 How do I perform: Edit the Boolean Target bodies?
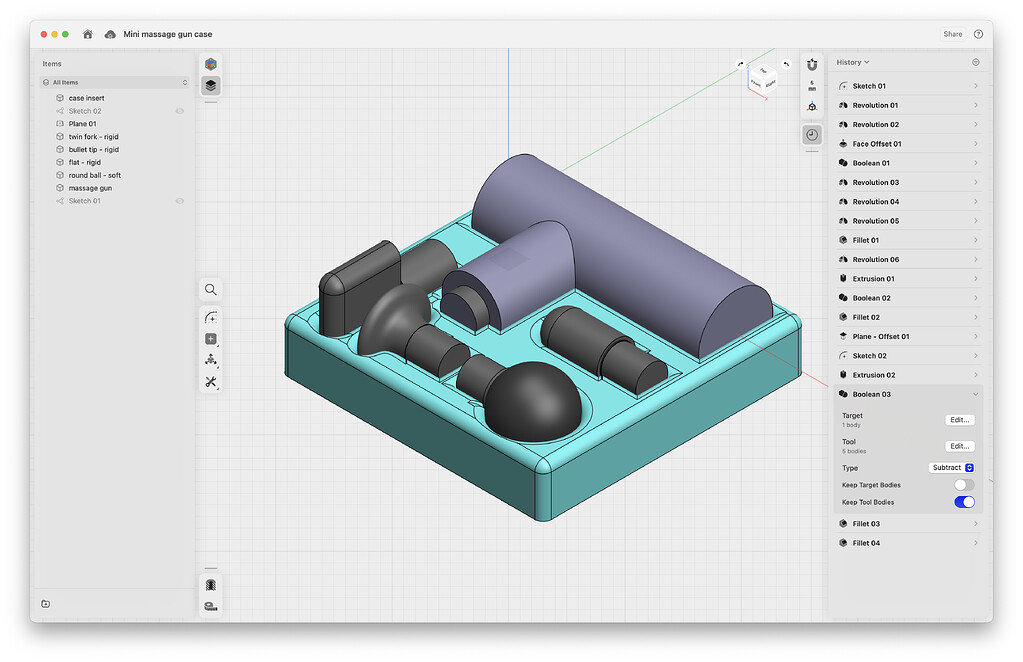click(x=958, y=419)
